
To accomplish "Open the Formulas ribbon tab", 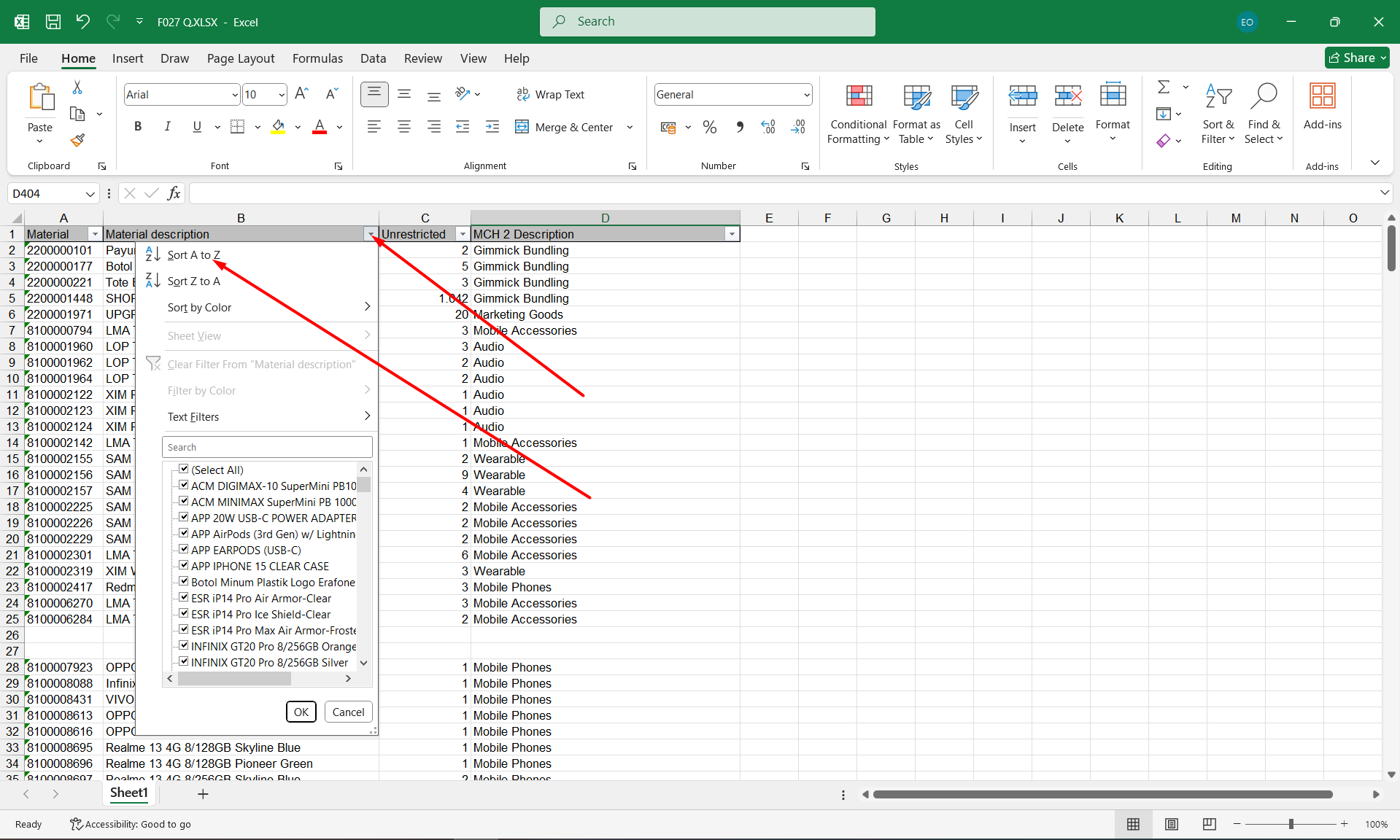I will (x=317, y=58).
